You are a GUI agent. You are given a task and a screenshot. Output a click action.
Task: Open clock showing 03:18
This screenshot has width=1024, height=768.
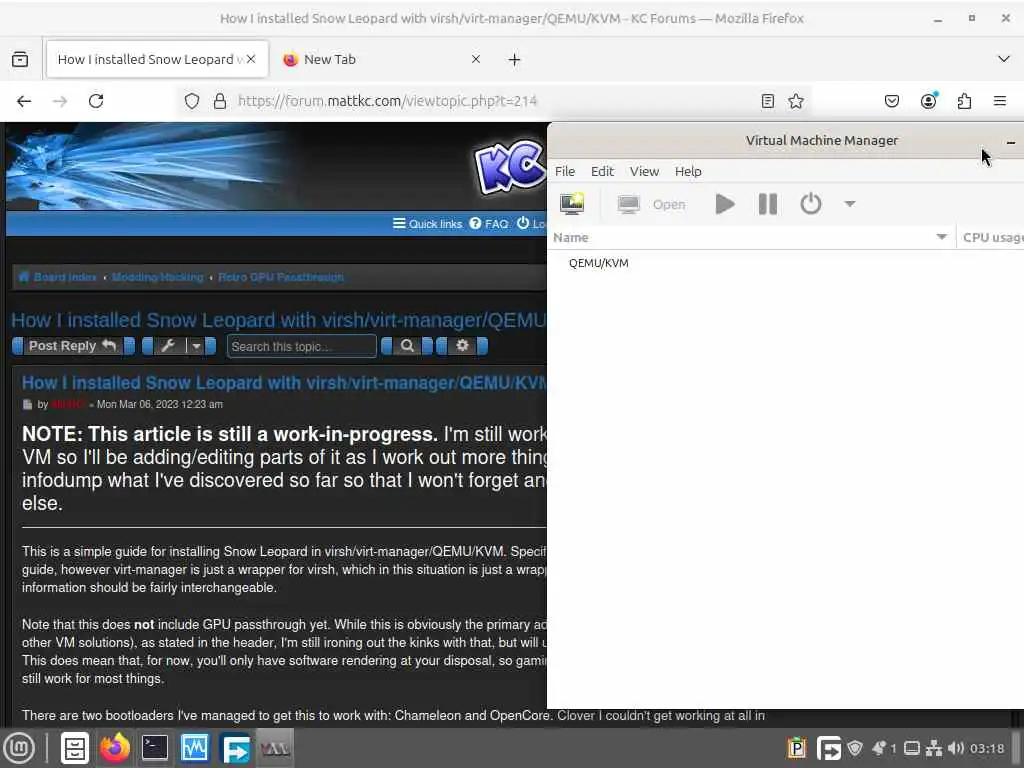[x=987, y=748]
